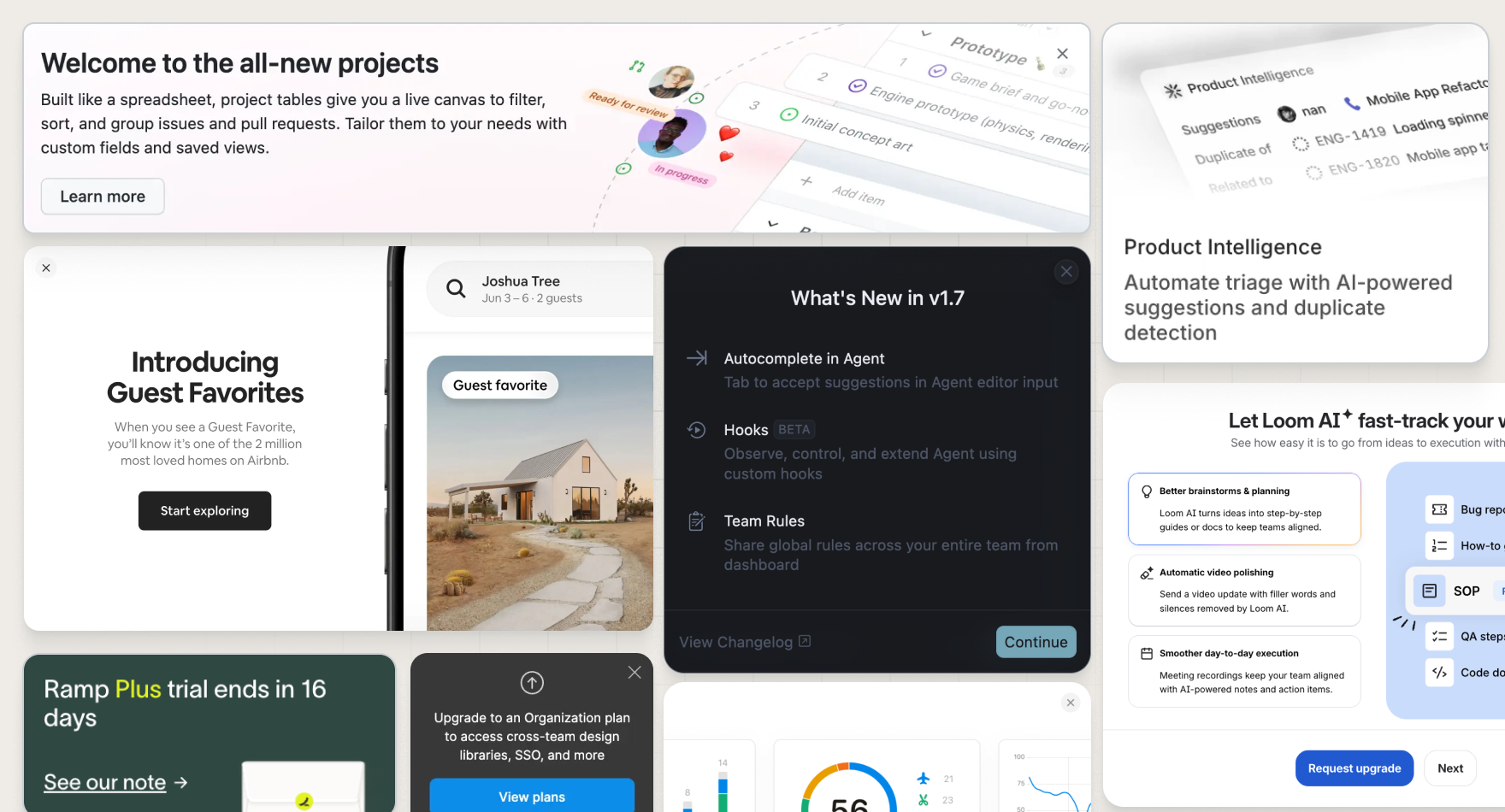Screen dimensions: 1505x812
Task: Close the Organization plan upgrade prompt
Action: (634, 673)
